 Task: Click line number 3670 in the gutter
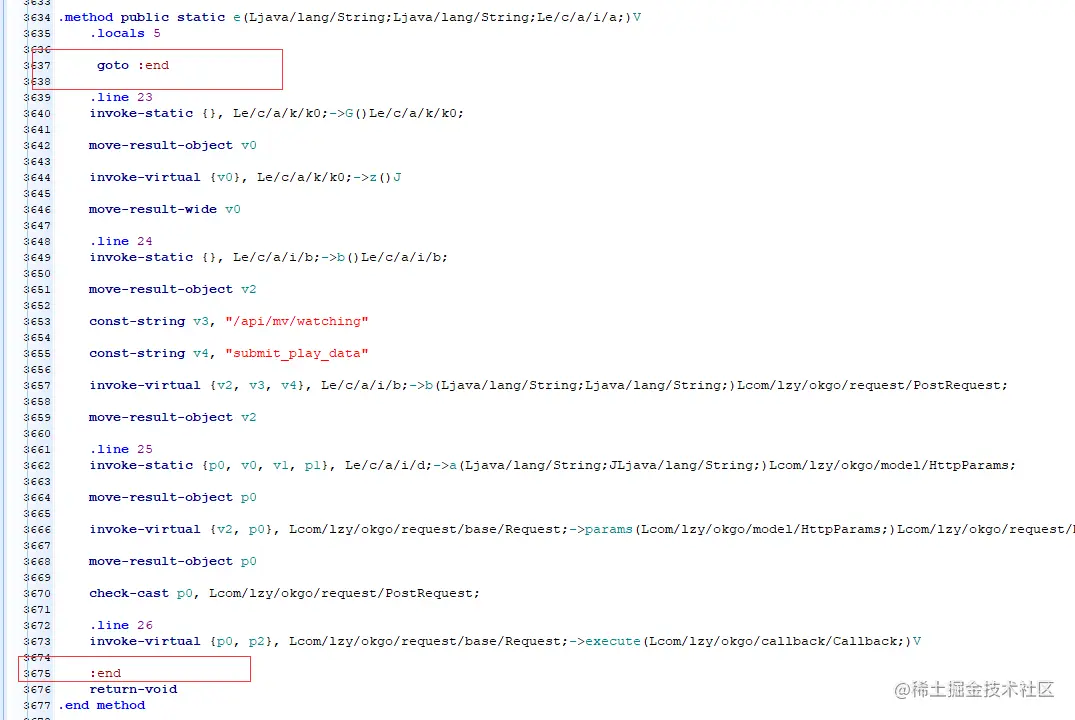point(37,593)
